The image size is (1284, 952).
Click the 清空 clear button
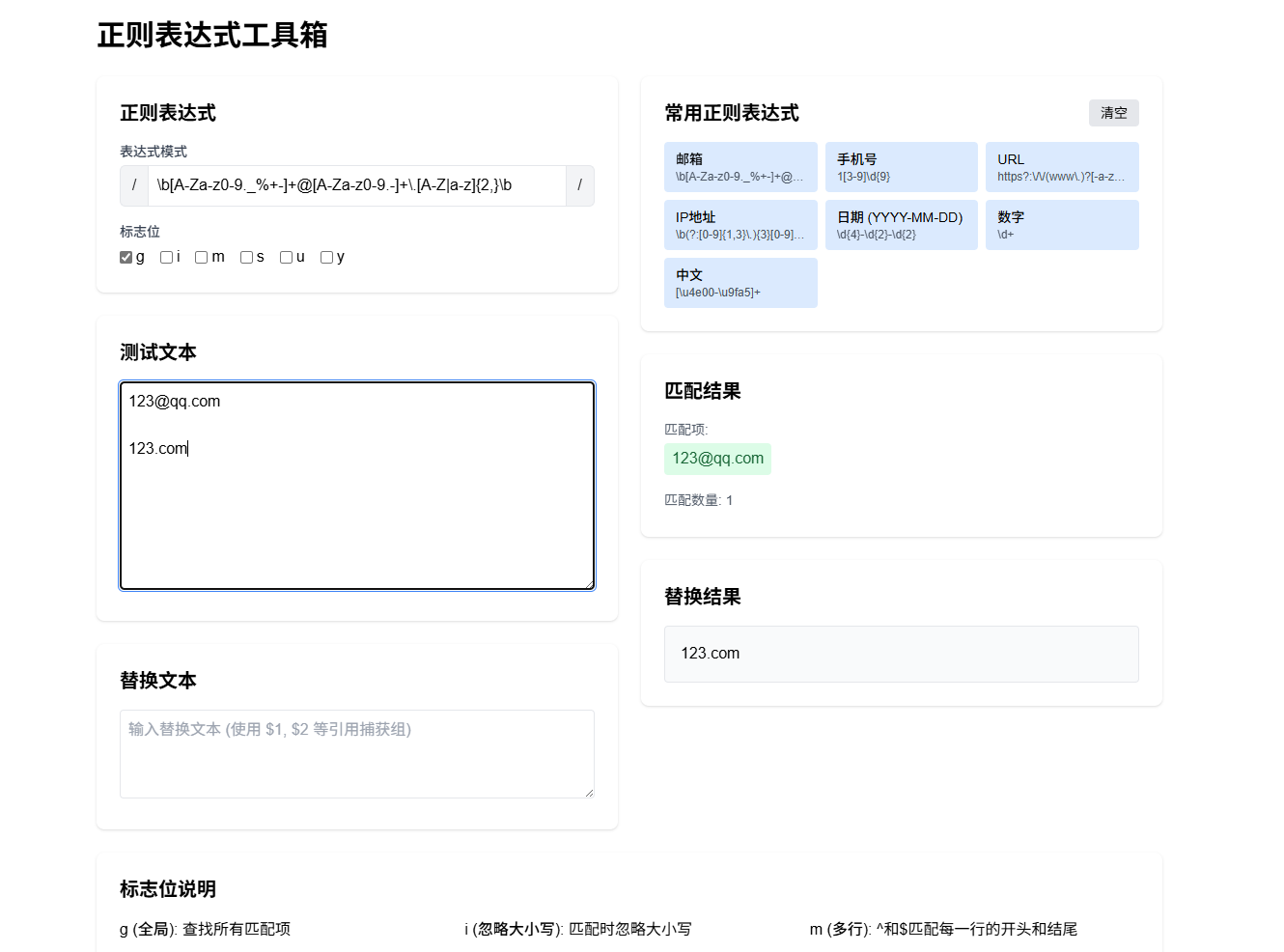(x=1113, y=113)
